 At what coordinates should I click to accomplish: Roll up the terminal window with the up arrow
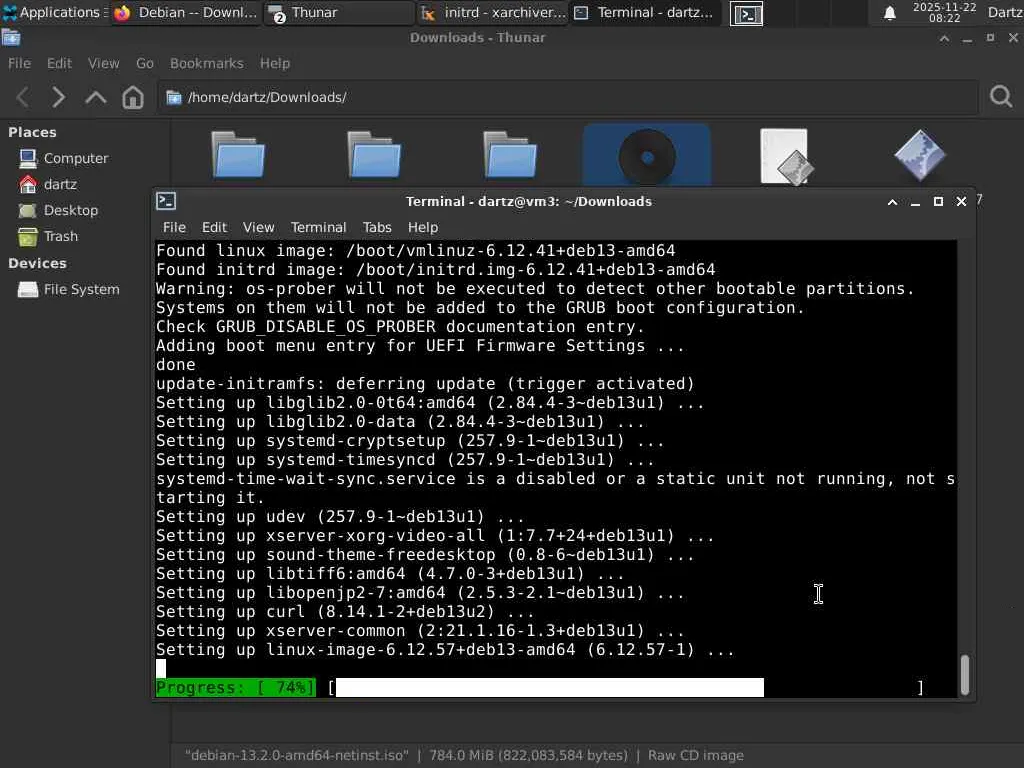pos(892,202)
